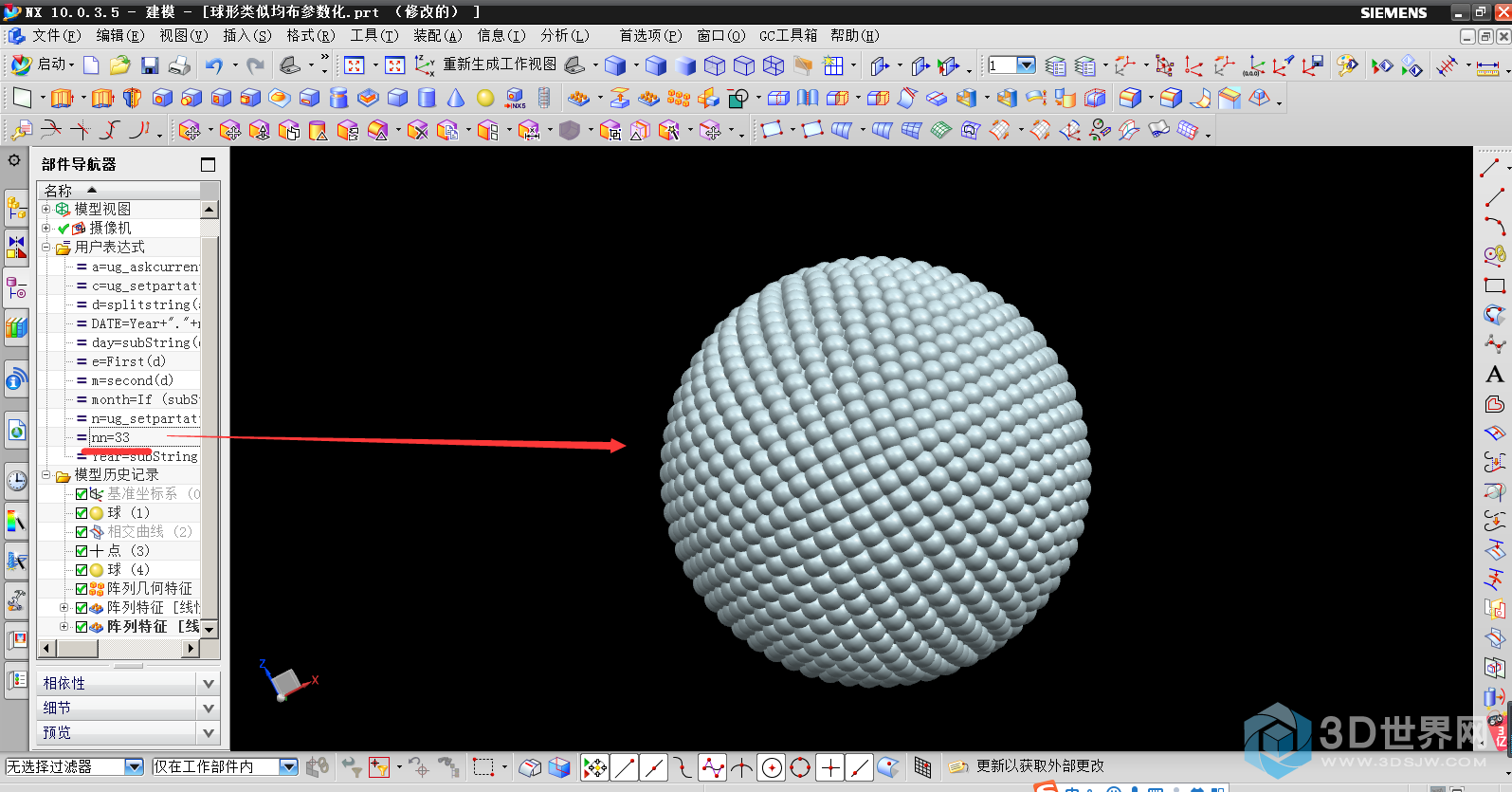The width and height of the screenshot is (1512, 792).
Task: Toggle the 摄像机 check mark
Action: pos(64,228)
